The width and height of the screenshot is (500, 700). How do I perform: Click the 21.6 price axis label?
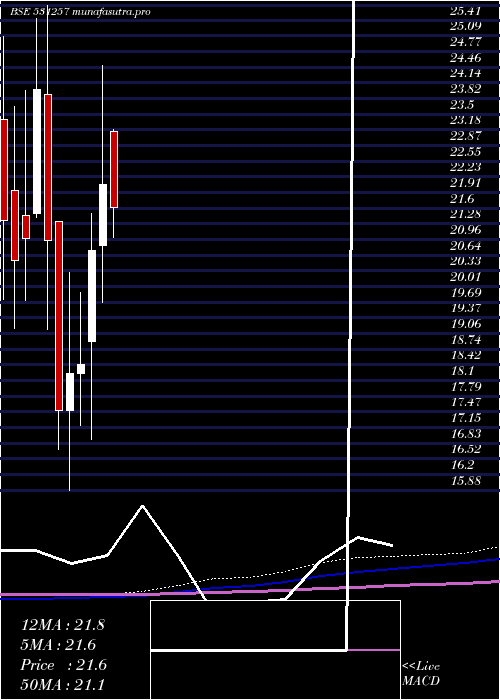point(462,198)
